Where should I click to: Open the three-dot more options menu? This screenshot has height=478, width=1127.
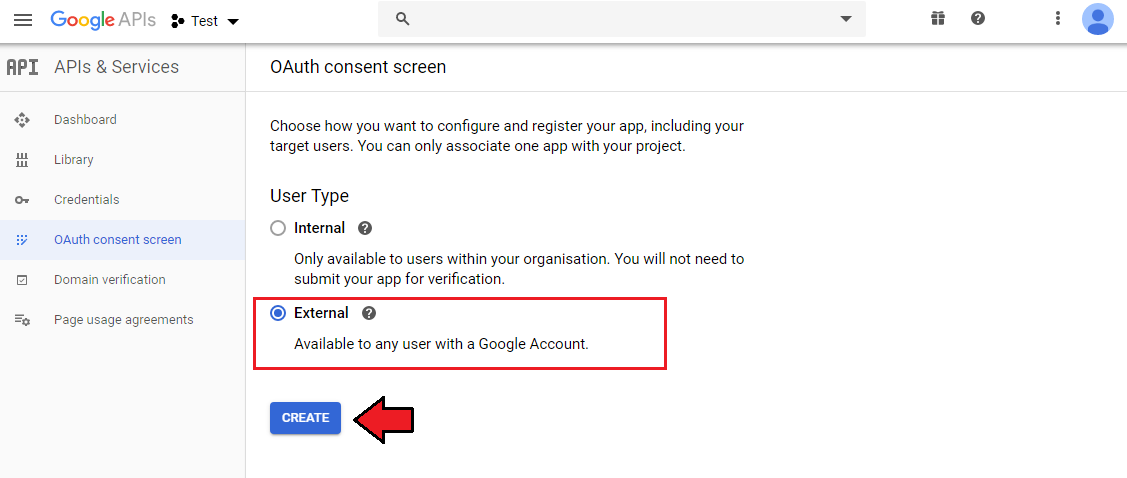pos(1057,19)
